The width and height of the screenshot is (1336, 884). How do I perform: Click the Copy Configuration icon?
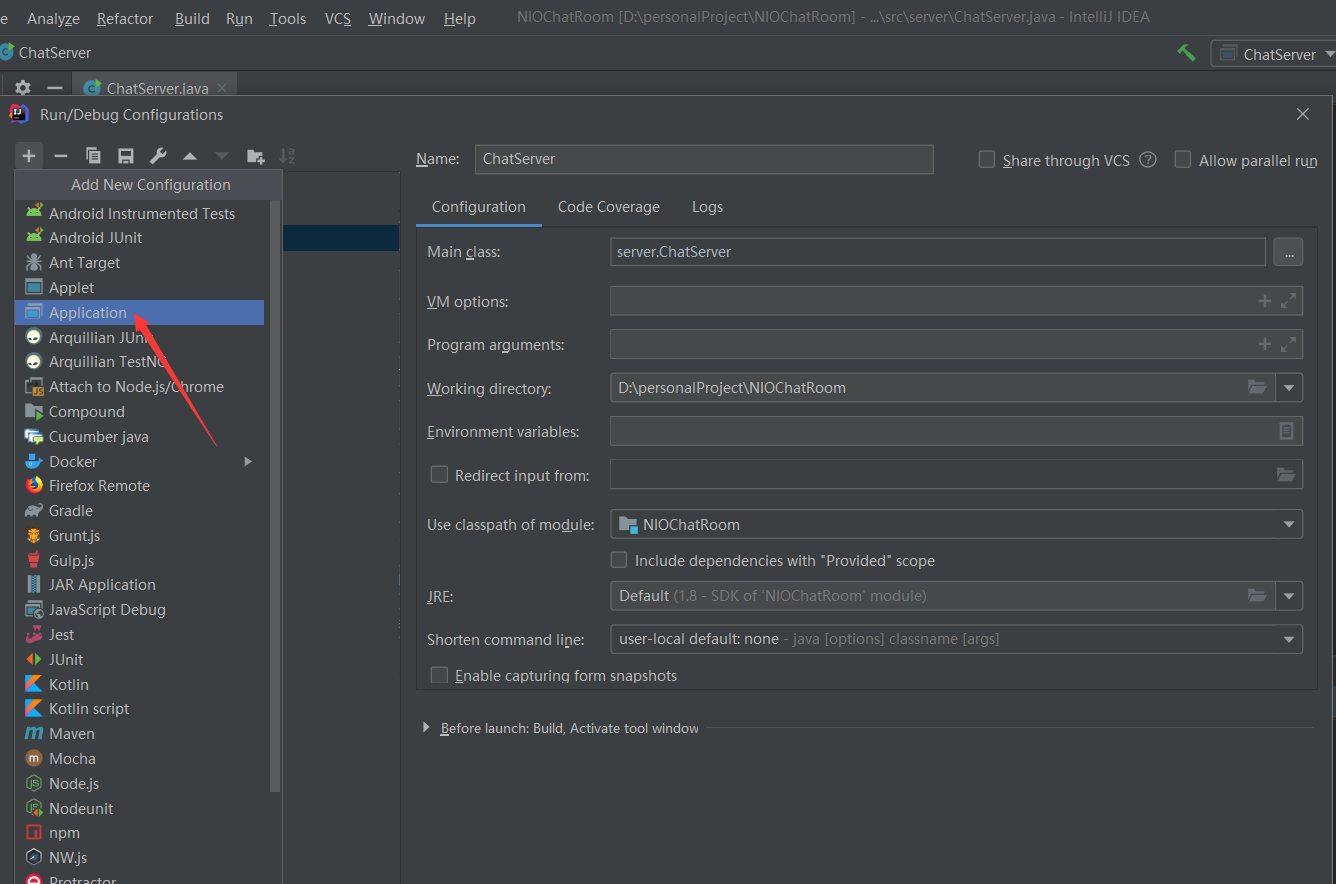(x=93, y=156)
